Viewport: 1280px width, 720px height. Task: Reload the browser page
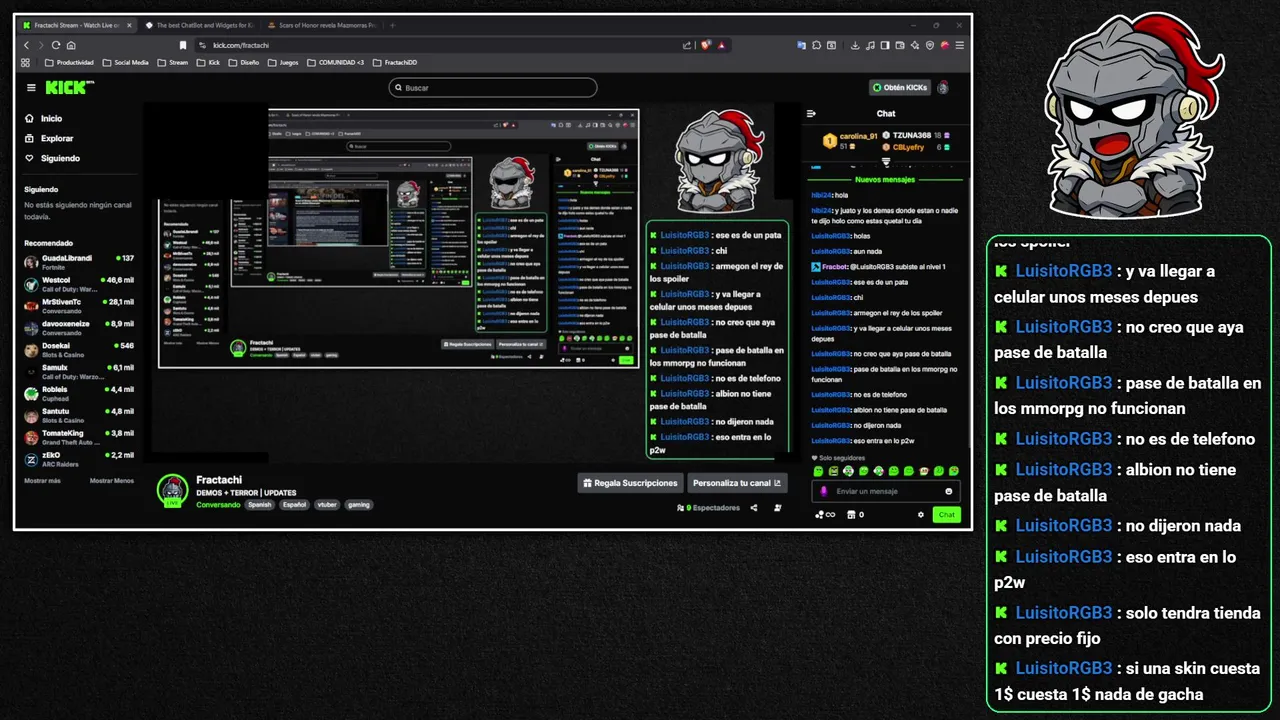pos(56,45)
